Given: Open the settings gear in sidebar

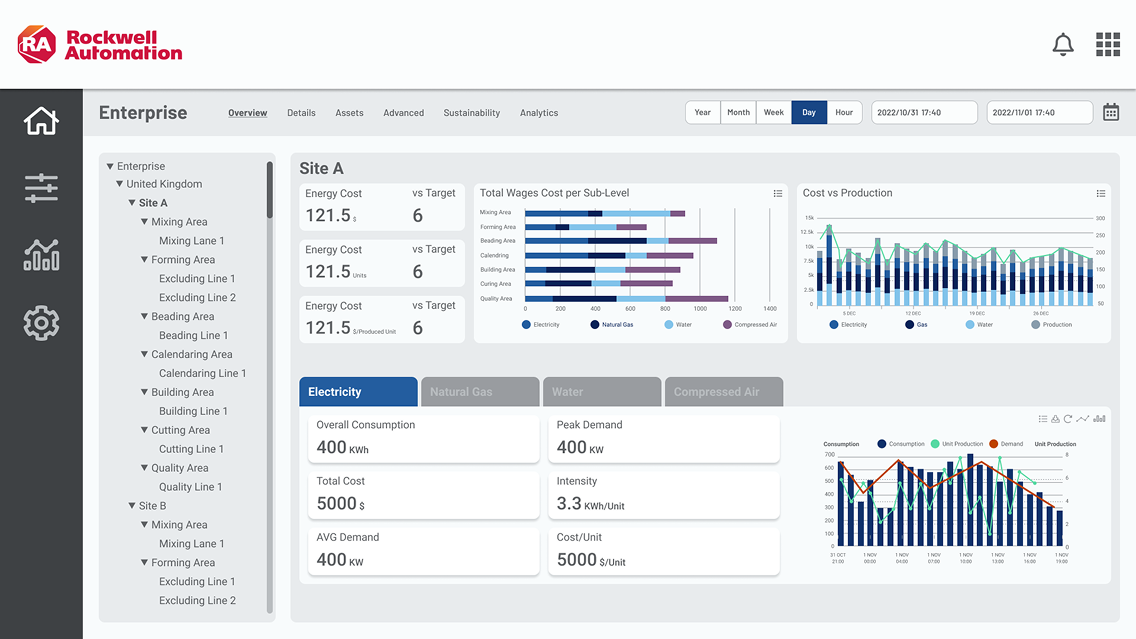Looking at the screenshot, I should [41, 323].
